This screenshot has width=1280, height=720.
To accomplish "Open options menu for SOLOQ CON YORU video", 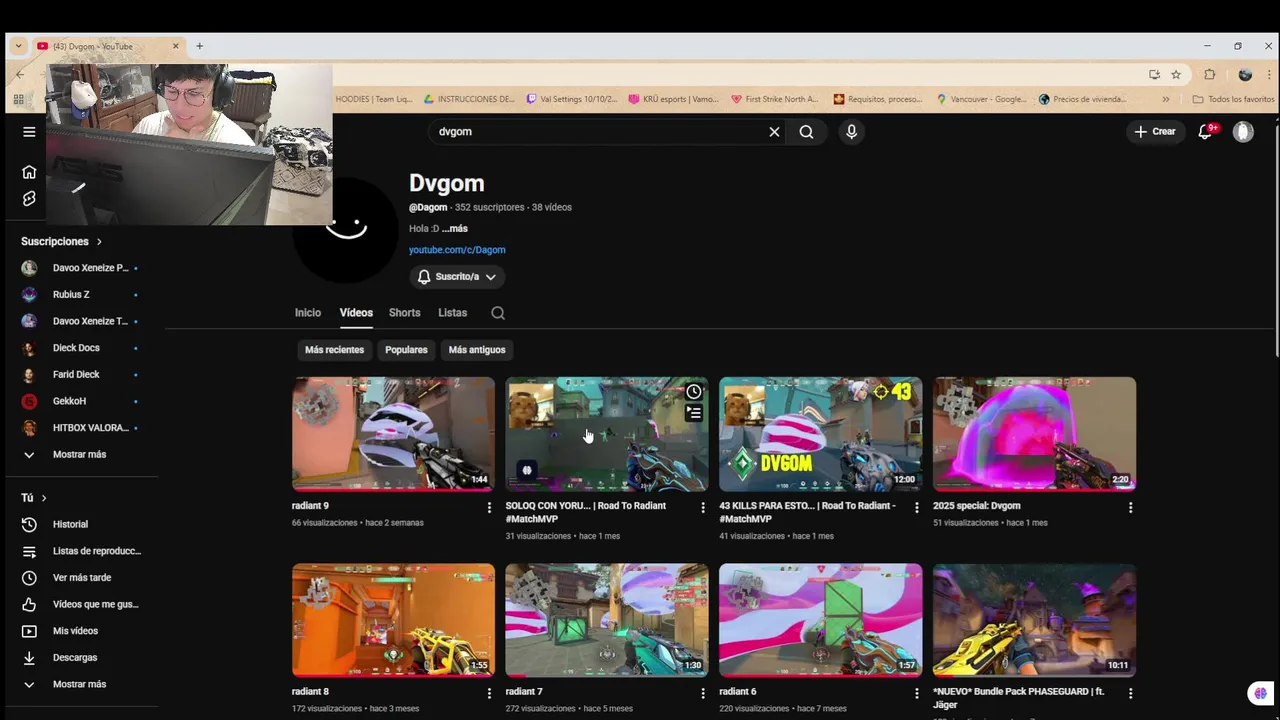I will click(703, 508).
